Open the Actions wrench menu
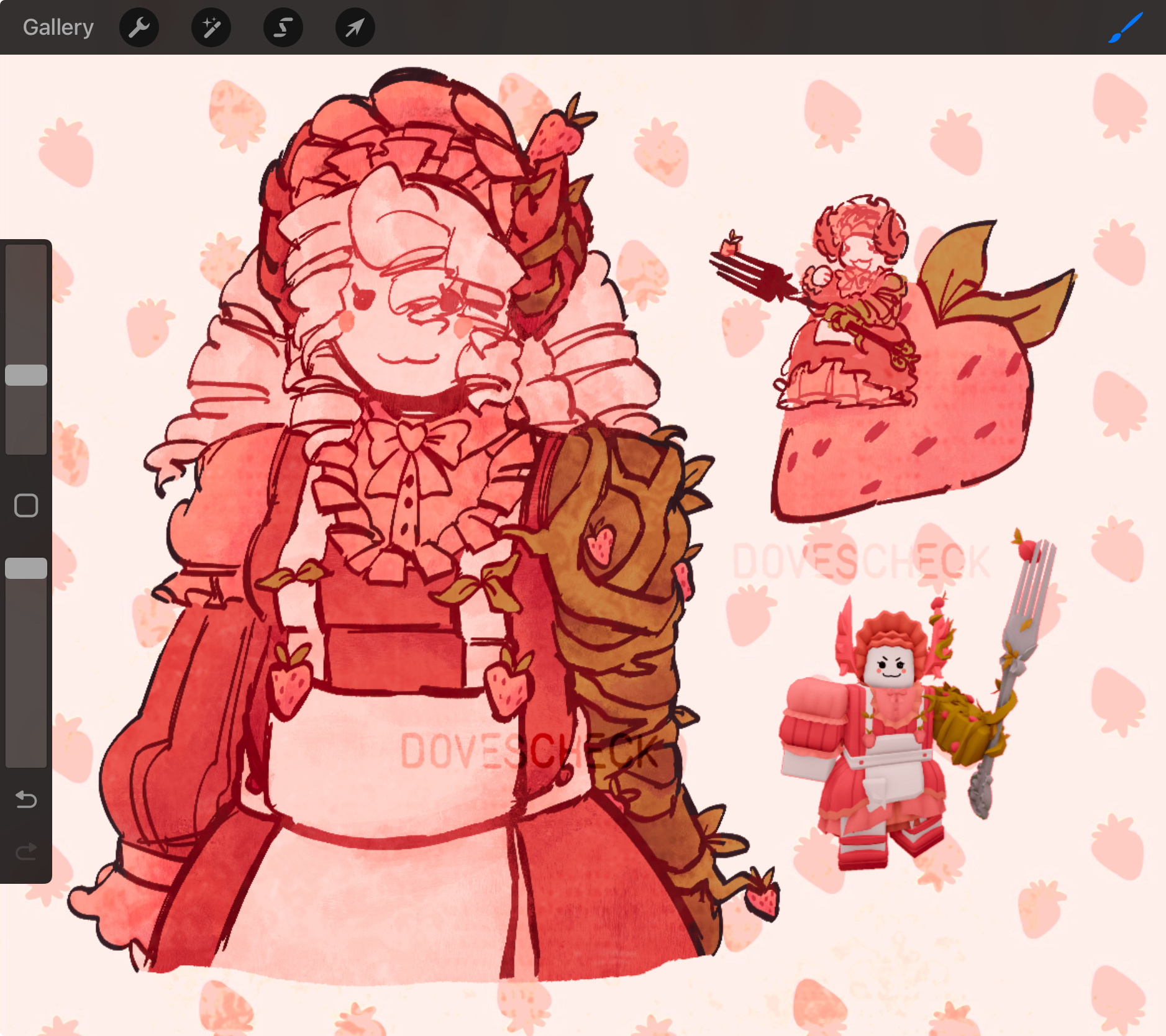Viewport: 1166px width, 1036px height. pyautogui.click(x=139, y=27)
